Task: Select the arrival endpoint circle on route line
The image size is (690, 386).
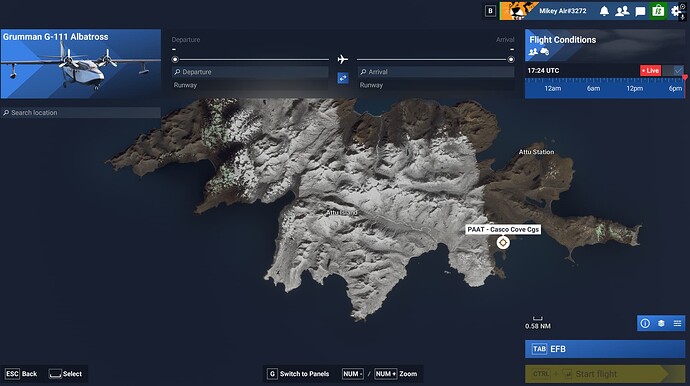Action: (x=511, y=59)
